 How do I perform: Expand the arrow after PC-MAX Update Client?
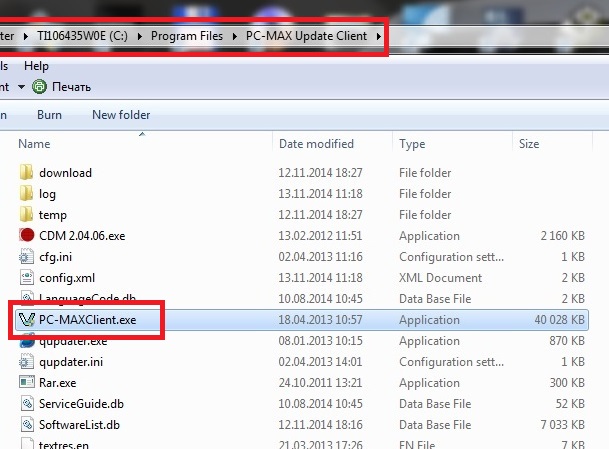[x=379, y=37]
